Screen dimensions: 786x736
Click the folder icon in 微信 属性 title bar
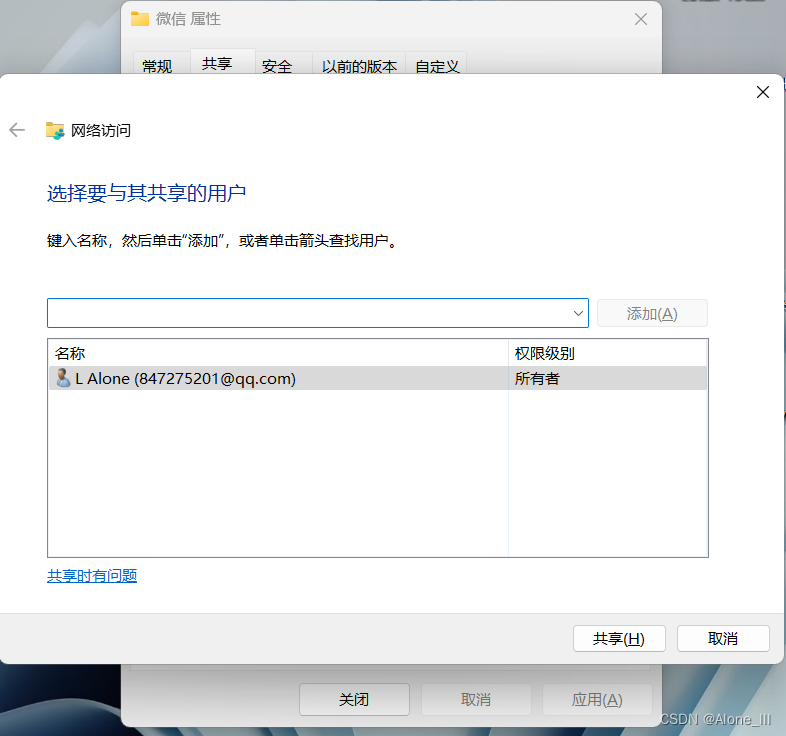140,19
